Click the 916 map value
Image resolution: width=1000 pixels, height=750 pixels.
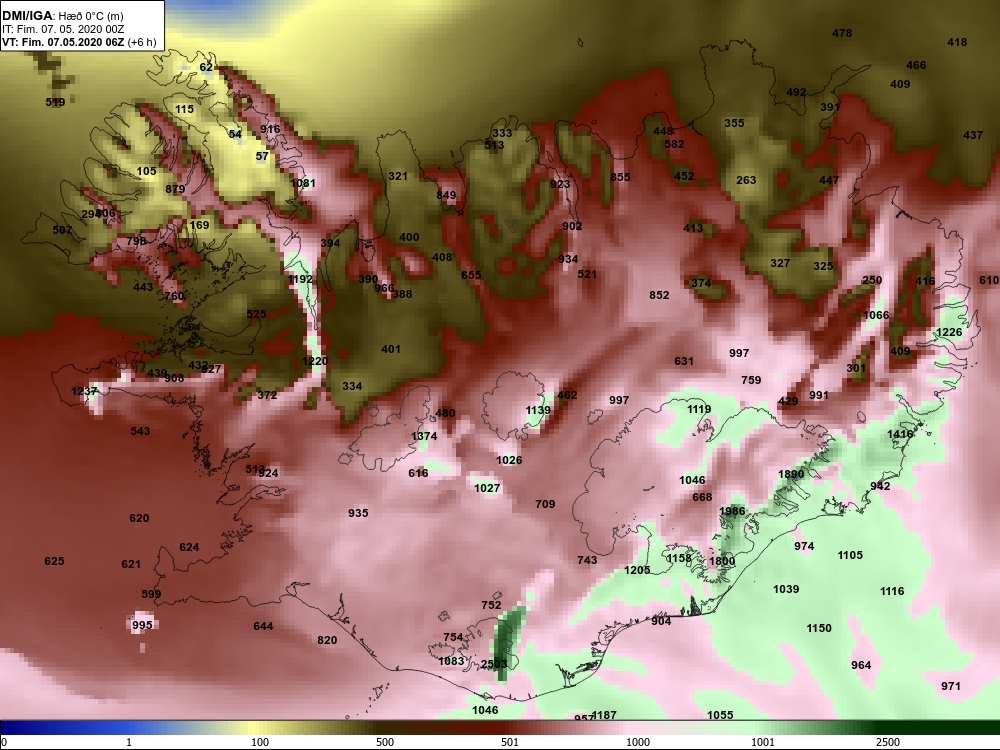coord(270,129)
